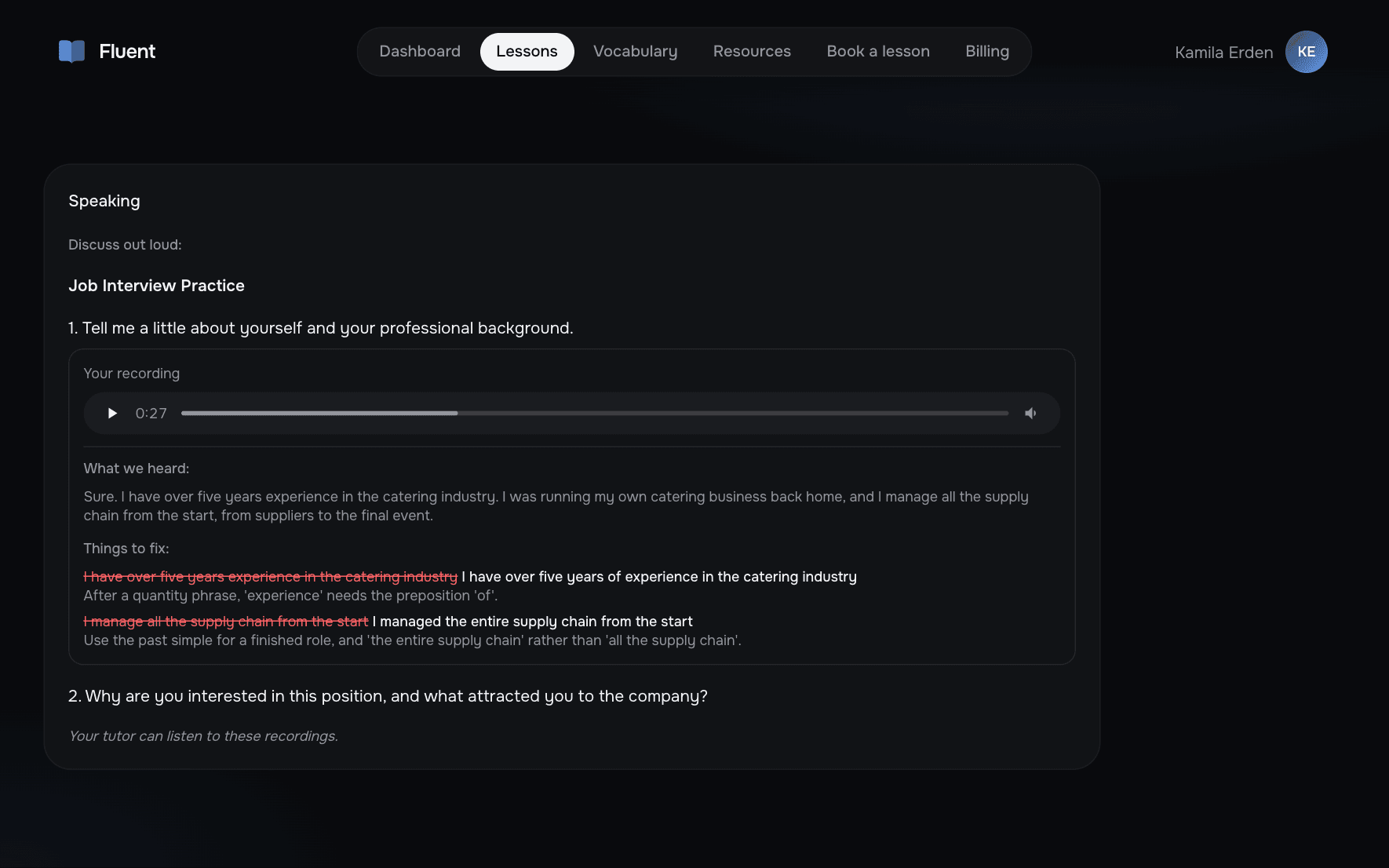Click the 'What we heard:' label

tap(137, 469)
